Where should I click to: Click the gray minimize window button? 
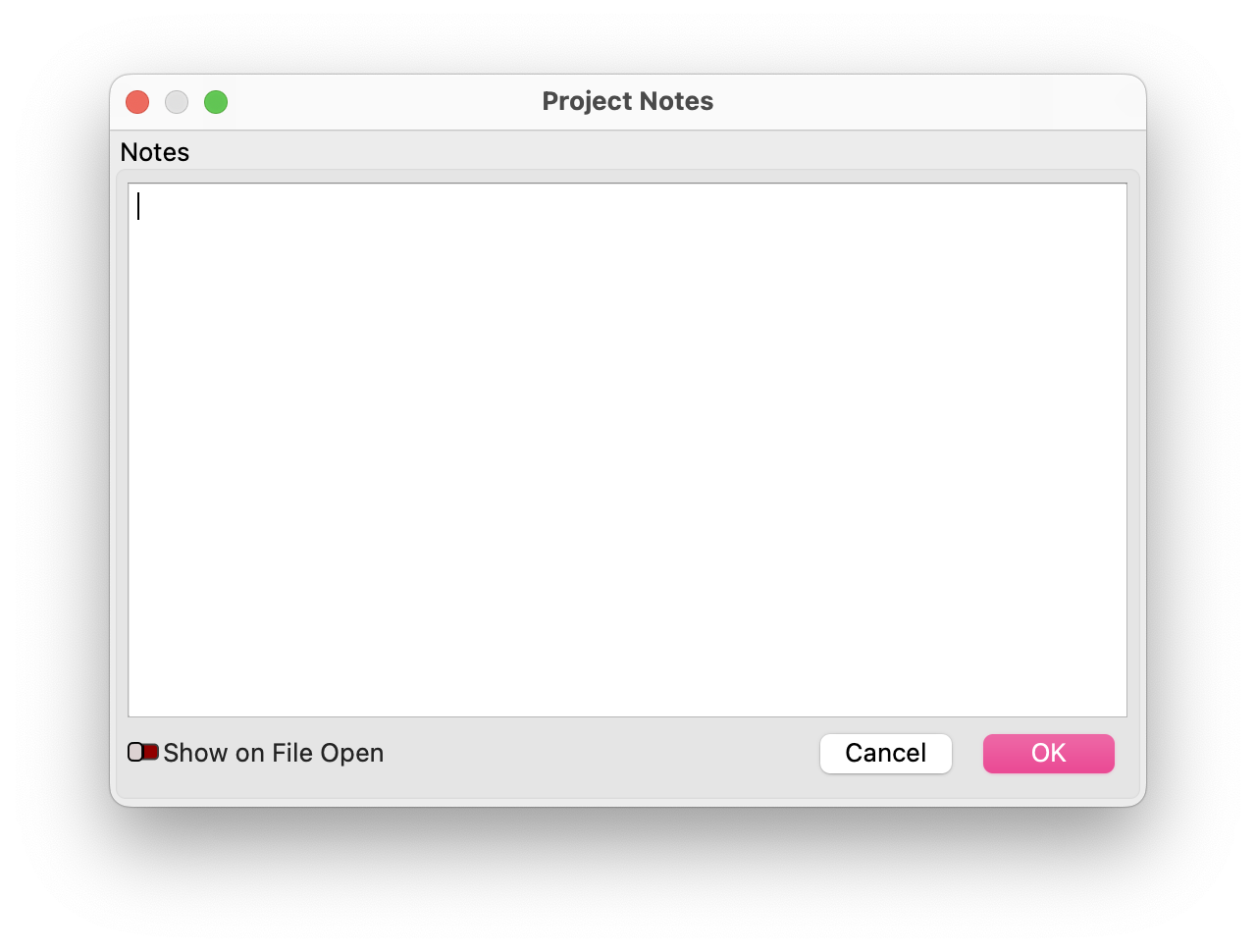[x=177, y=102]
